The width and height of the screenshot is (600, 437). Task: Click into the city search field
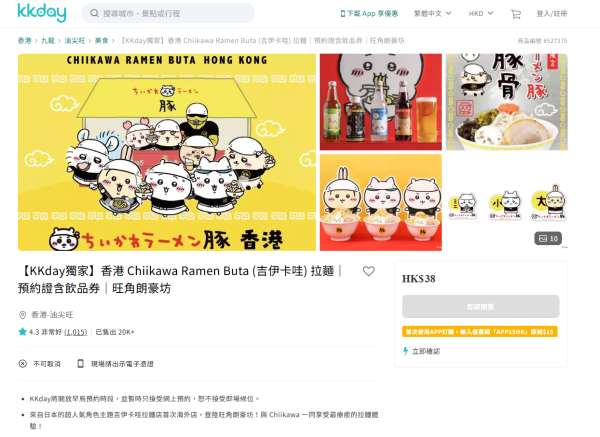168,13
